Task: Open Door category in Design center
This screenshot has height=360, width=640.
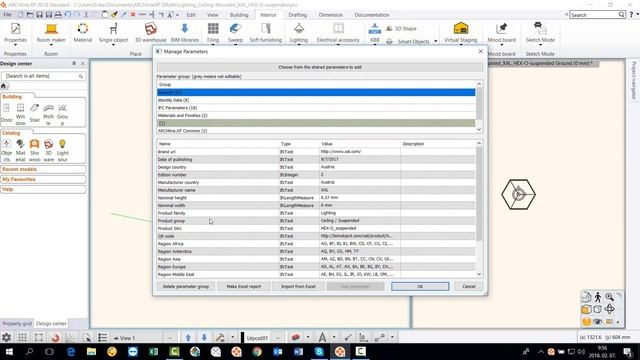Action: [x=7, y=113]
